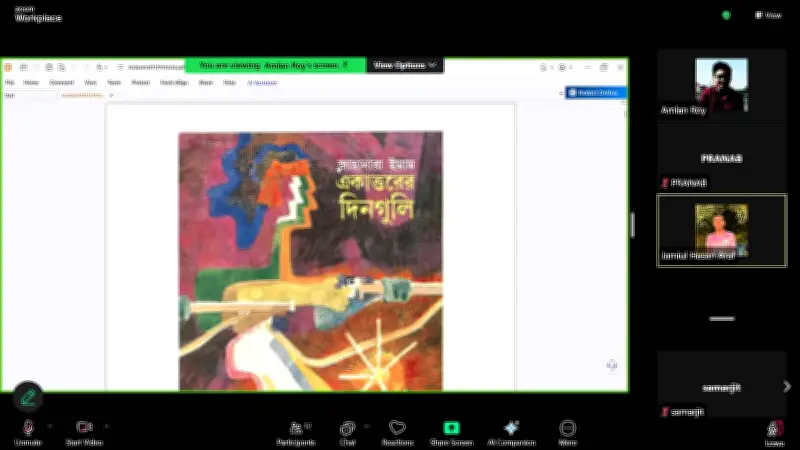Open the AI Companion
Viewport: 800px width, 450px height.
coord(511,428)
